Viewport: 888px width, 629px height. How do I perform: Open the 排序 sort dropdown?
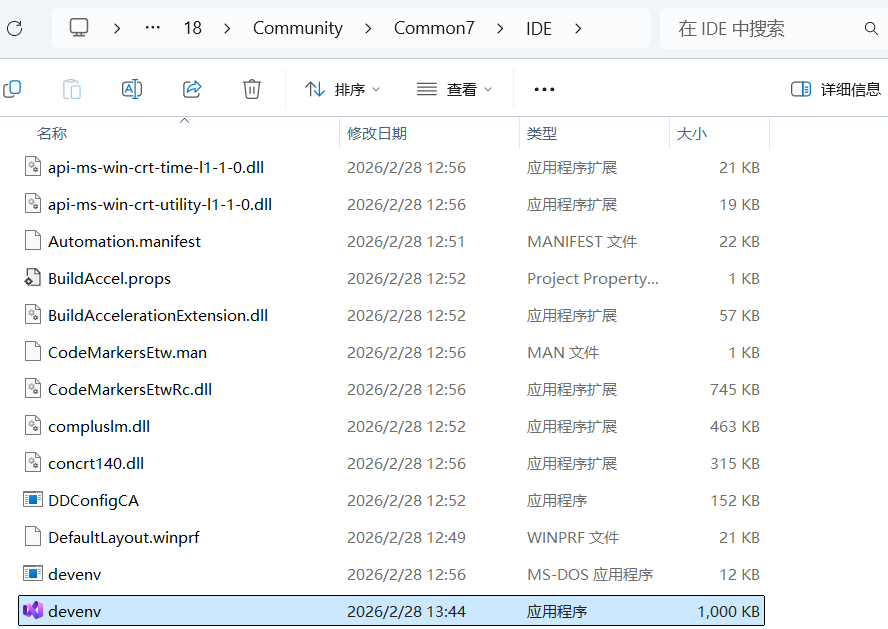(342, 89)
